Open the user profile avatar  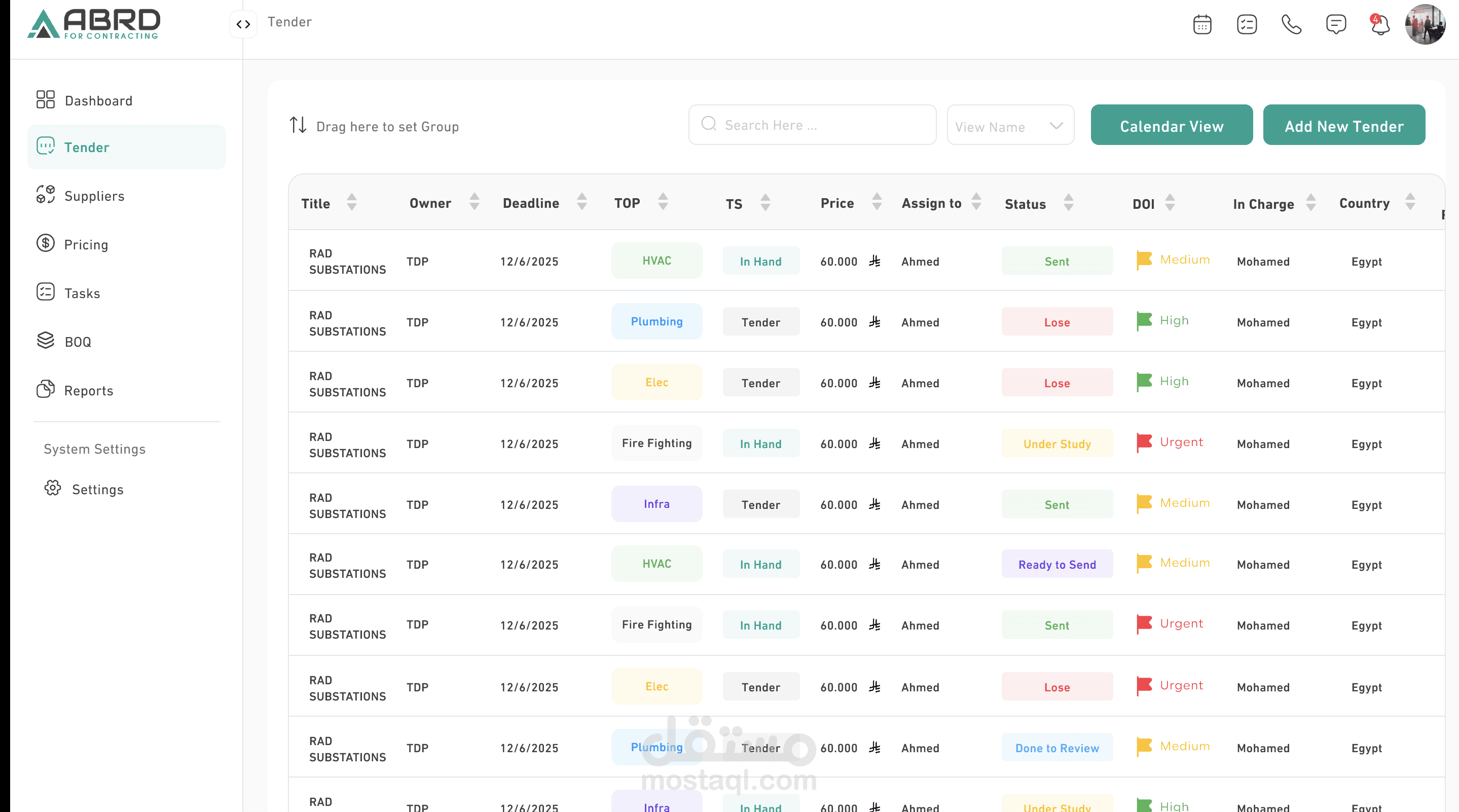coord(1425,24)
